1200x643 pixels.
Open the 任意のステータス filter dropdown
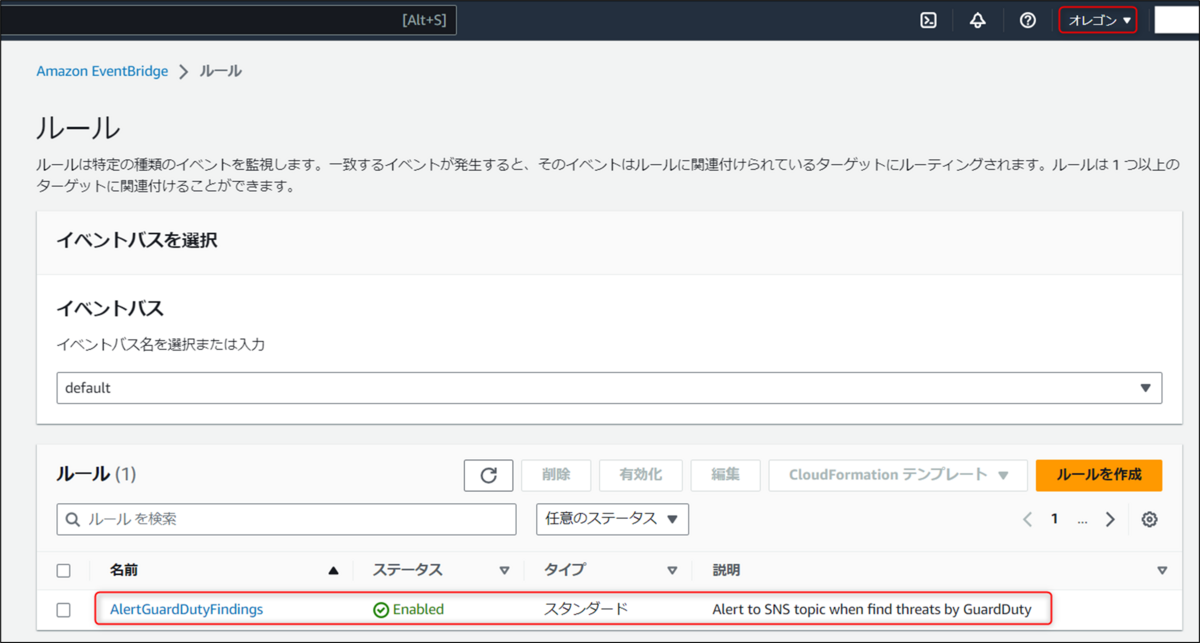point(612,519)
